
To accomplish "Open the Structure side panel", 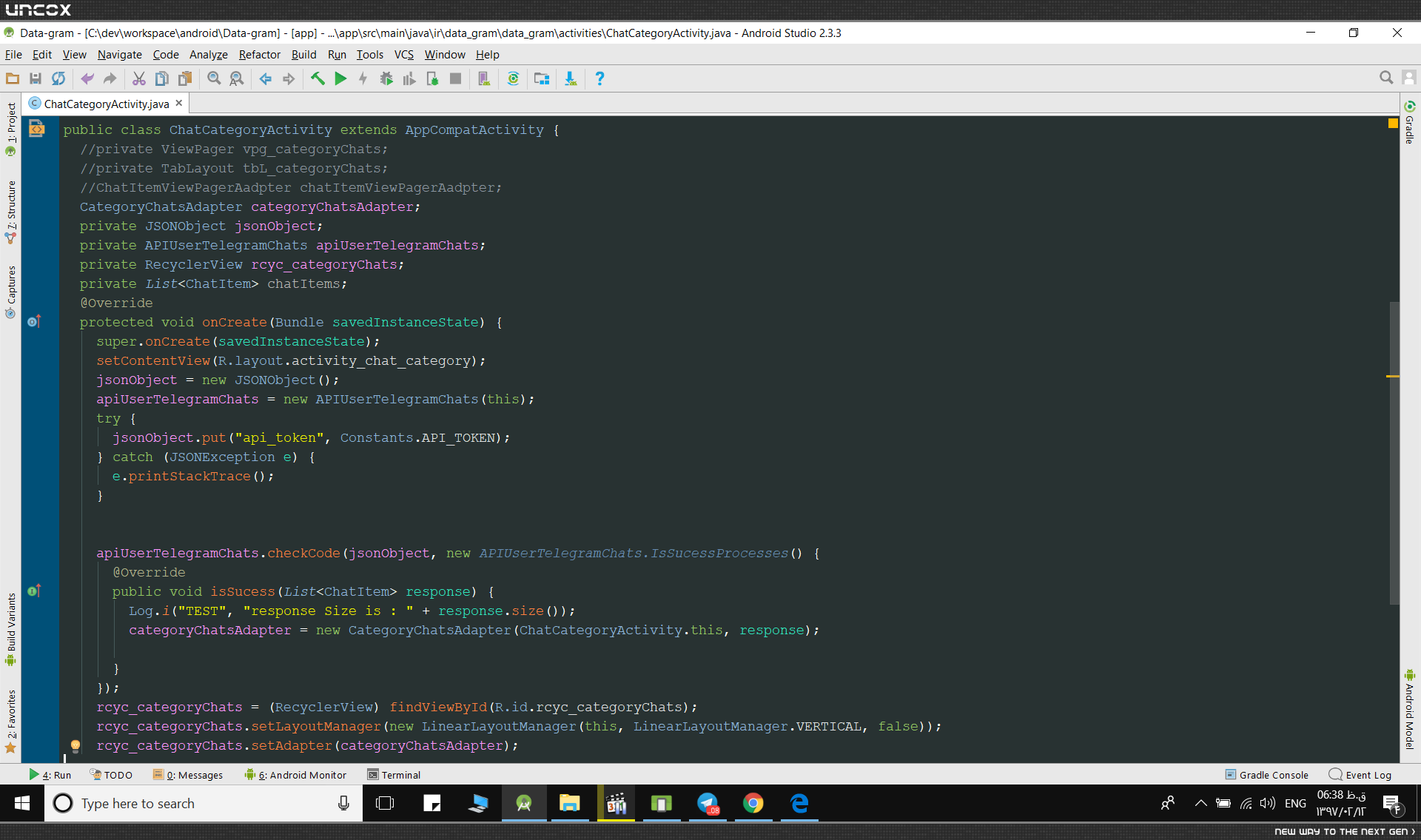I will pyautogui.click(x=10, y=212).
